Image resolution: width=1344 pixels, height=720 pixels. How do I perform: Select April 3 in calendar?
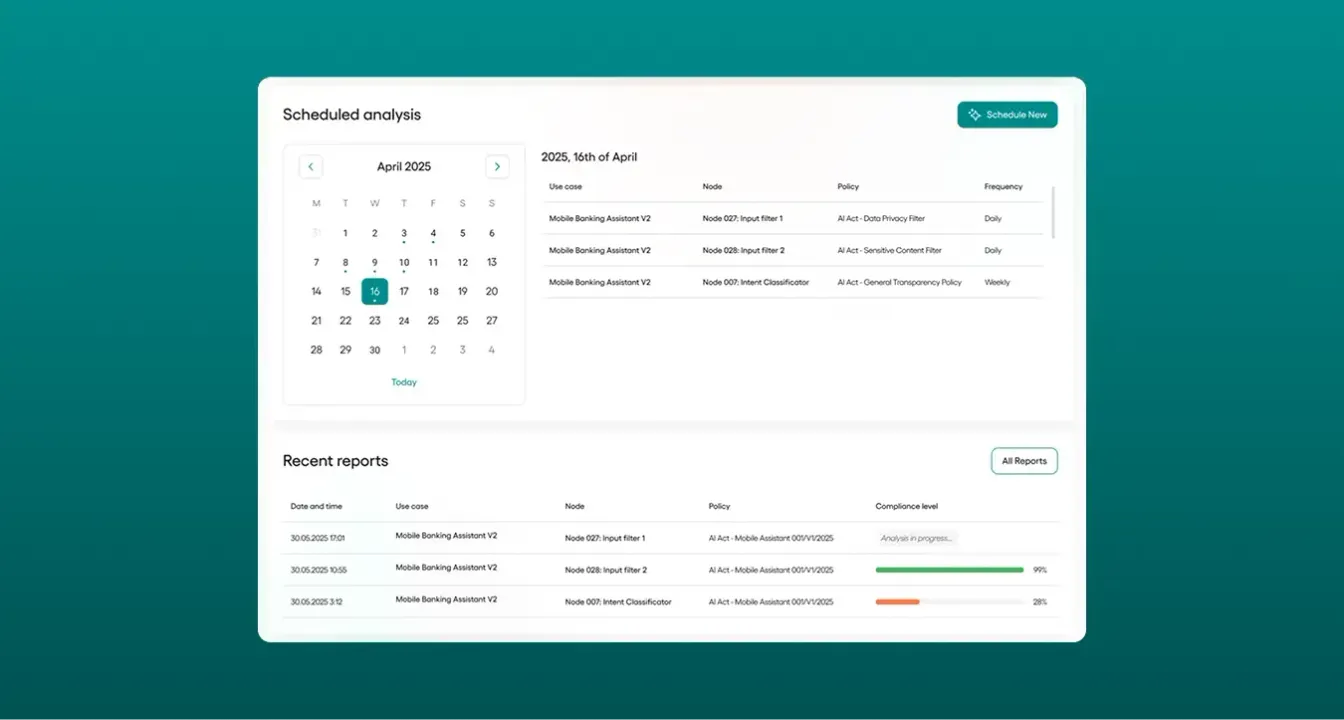tap(404, 233)
